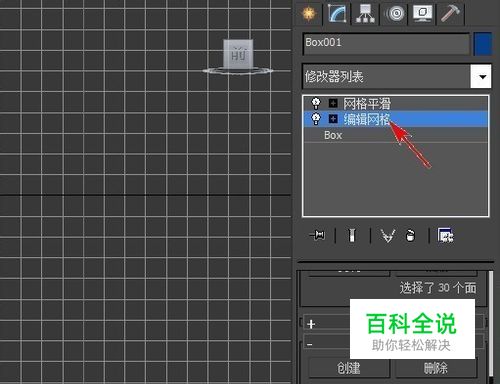Toggle lightbulb for 网格平滑 modifier
The image size is (500, 384).
(316, 103)
